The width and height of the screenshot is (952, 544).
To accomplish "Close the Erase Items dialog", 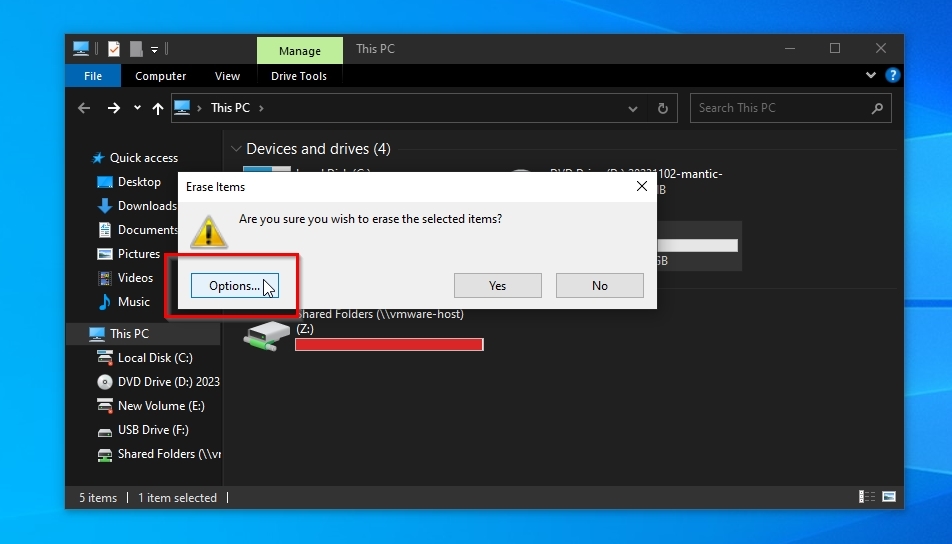I will click(642, 186).
